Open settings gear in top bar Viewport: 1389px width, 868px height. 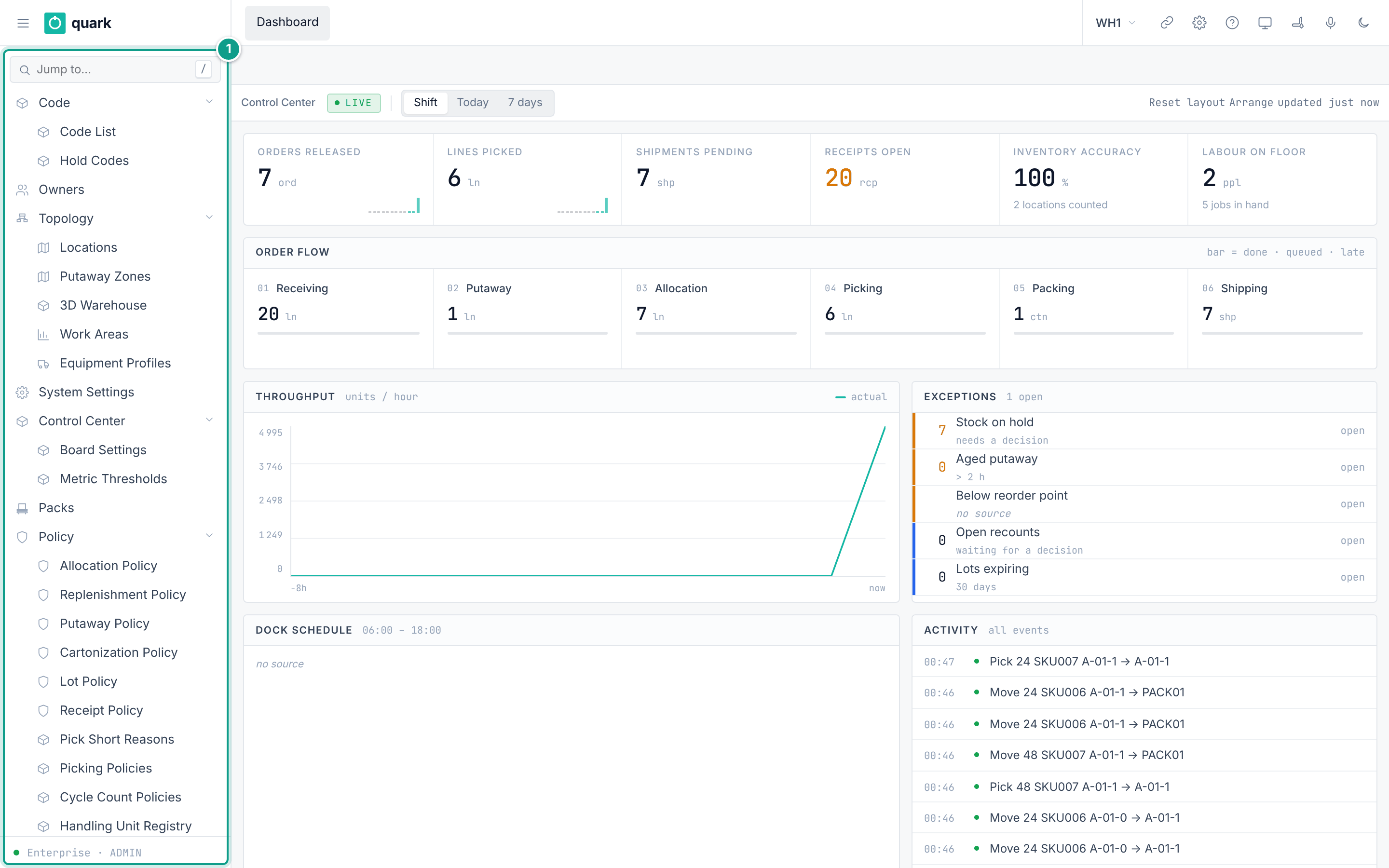point(1199,23)
